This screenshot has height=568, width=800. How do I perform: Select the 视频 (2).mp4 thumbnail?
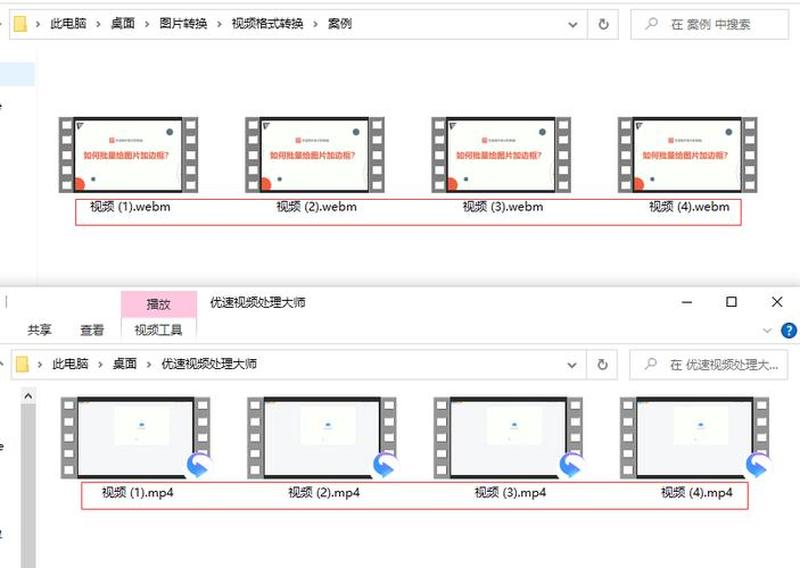coord(321,438)
